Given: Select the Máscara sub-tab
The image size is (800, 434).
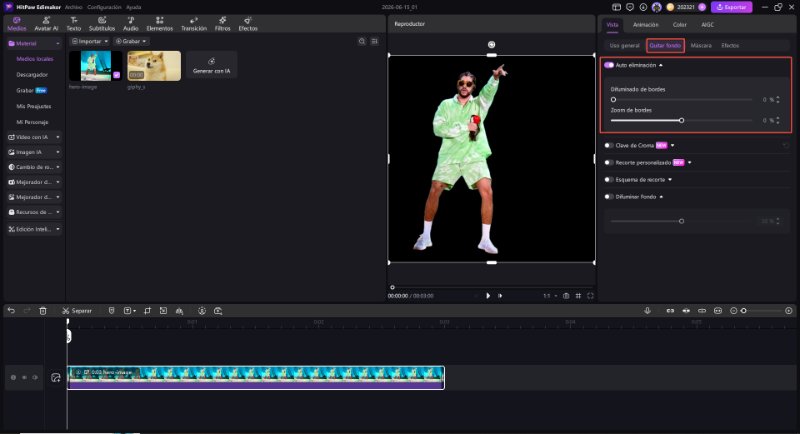Looking at the screenshot, I should (x=701, y=45).
